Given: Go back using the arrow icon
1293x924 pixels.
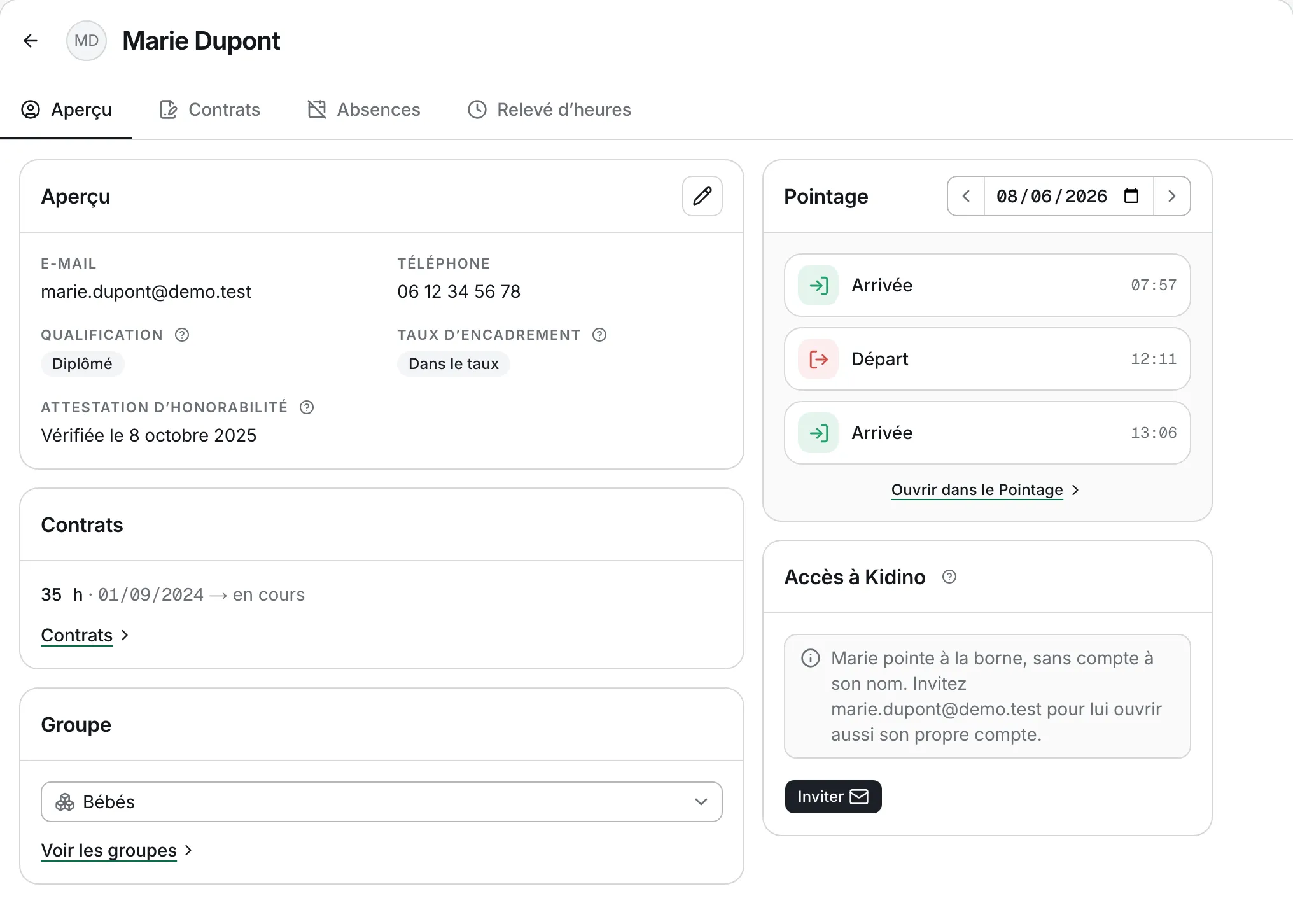Looking at the screenshot, I should 31,41.
